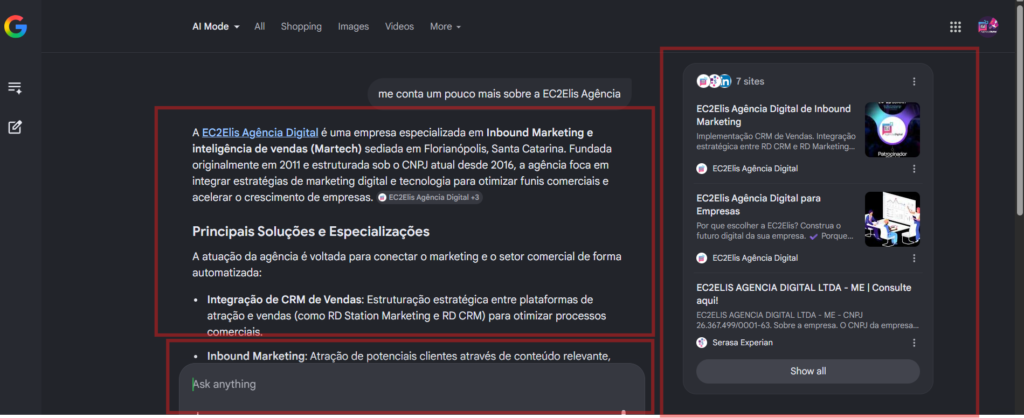
Task: Expand the AI Mode dropdown
Action: point(216,27)
